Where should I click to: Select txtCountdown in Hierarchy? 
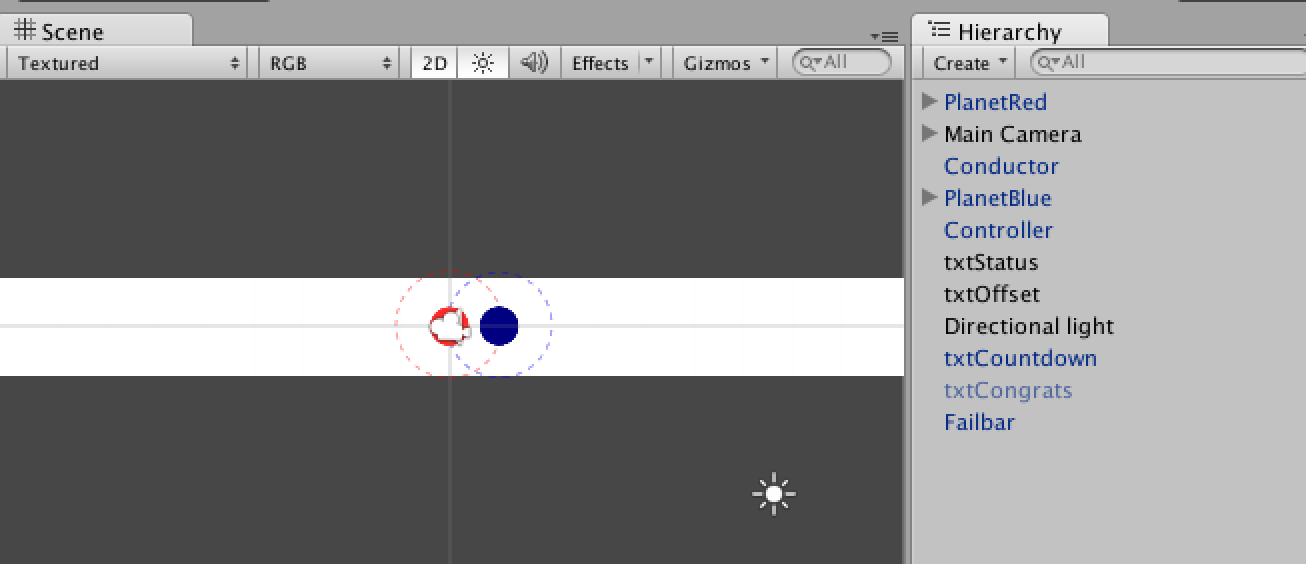pos(1020,358)
